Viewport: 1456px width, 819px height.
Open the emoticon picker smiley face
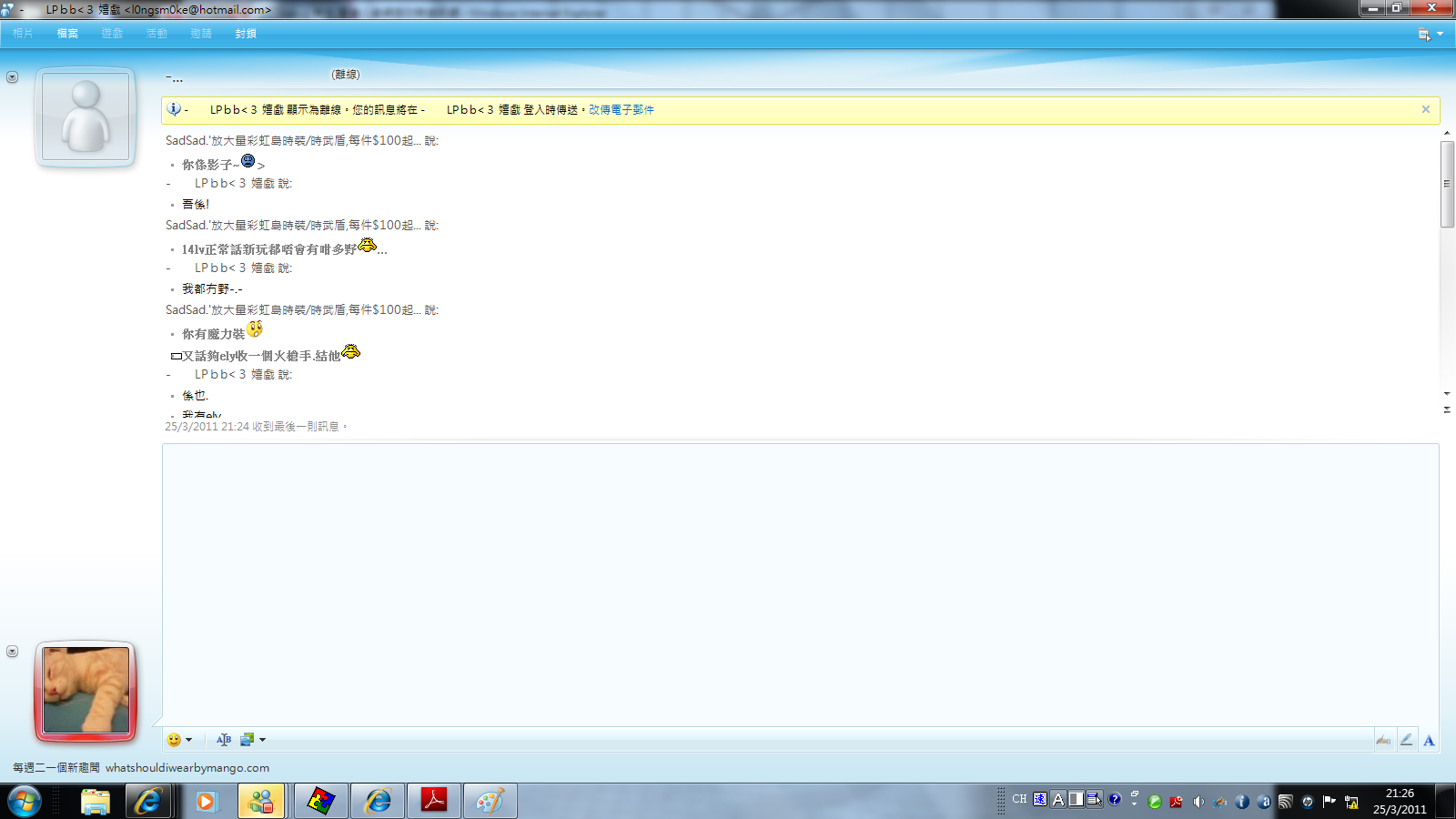[x=174, y=740]
